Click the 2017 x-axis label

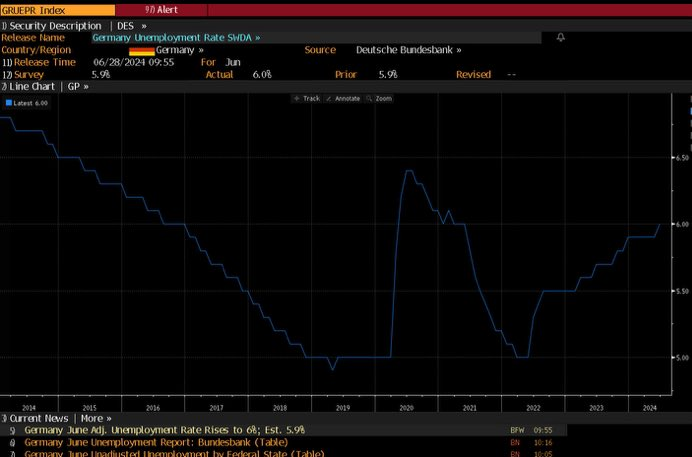216,408
